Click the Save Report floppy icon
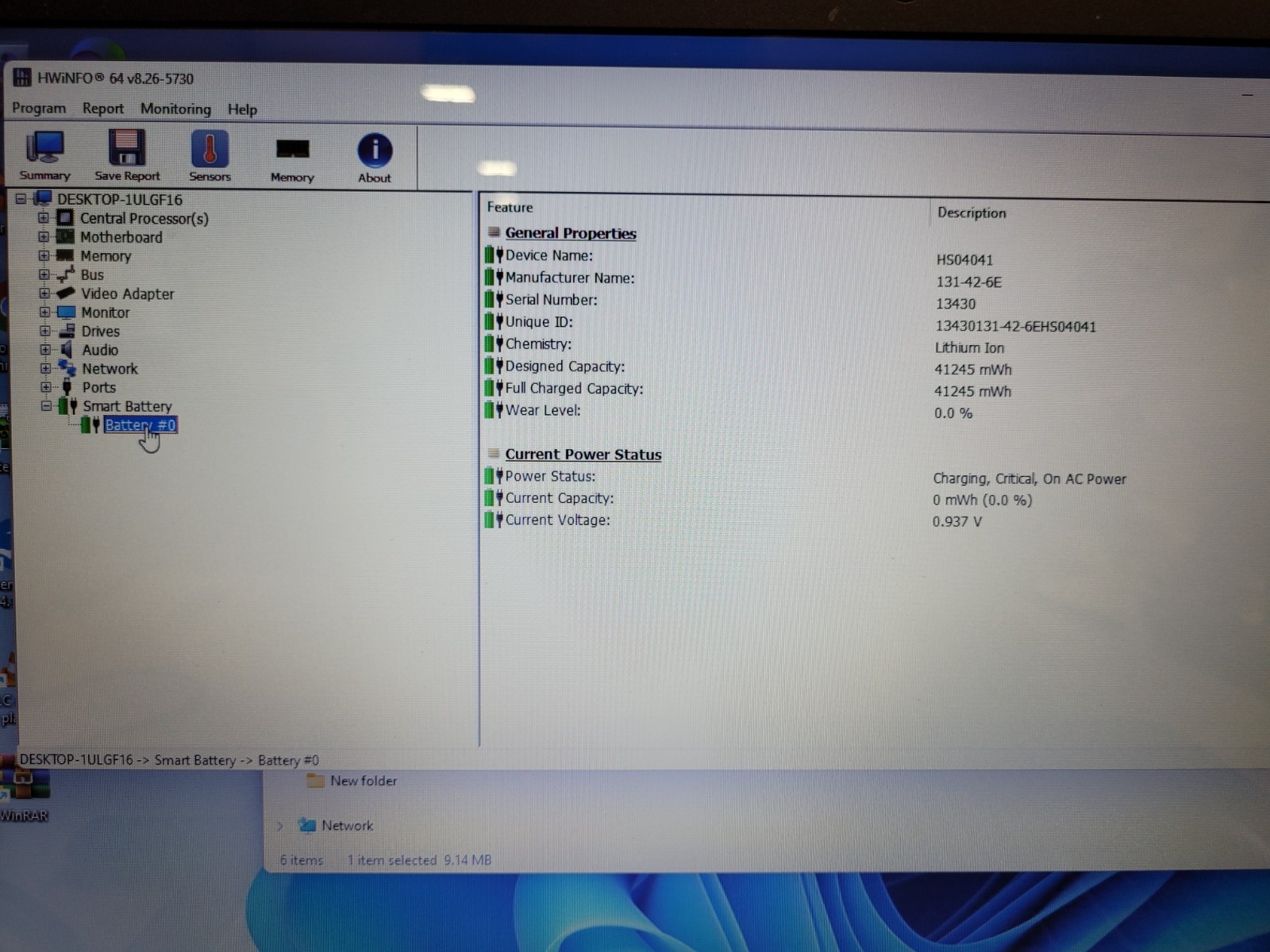The width and height of the screenshot is (1270, 952). click(x=127, y=148)
